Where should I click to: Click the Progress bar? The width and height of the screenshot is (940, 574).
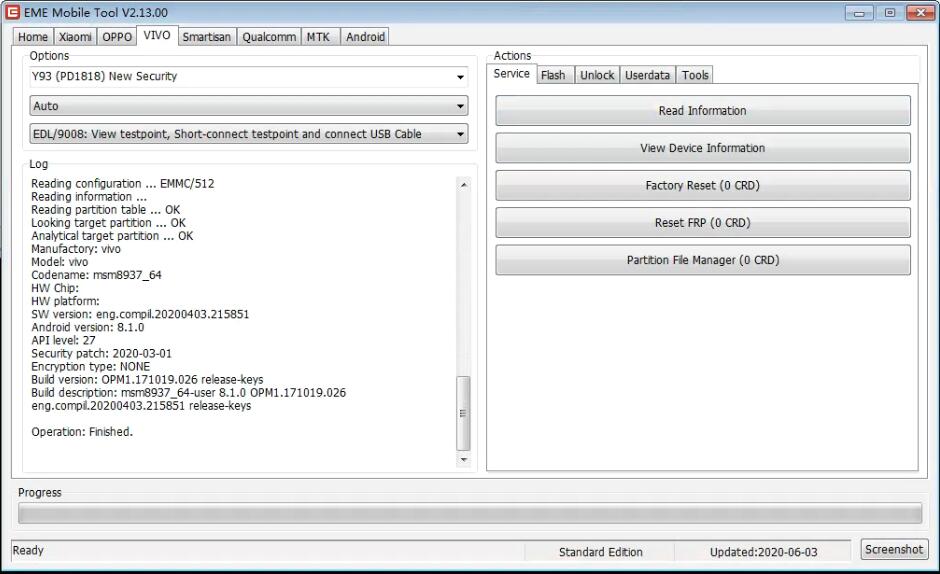pos(470,513)
